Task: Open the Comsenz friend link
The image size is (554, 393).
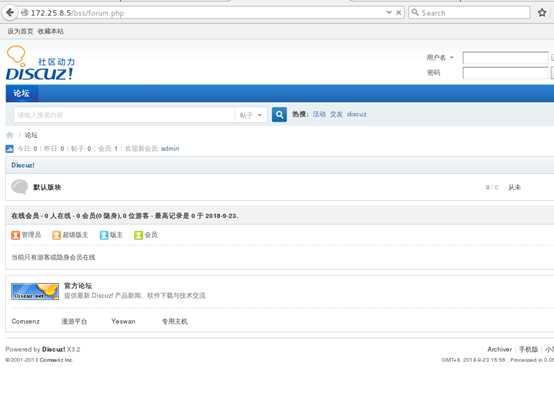Action: click(x=25, y=321)
